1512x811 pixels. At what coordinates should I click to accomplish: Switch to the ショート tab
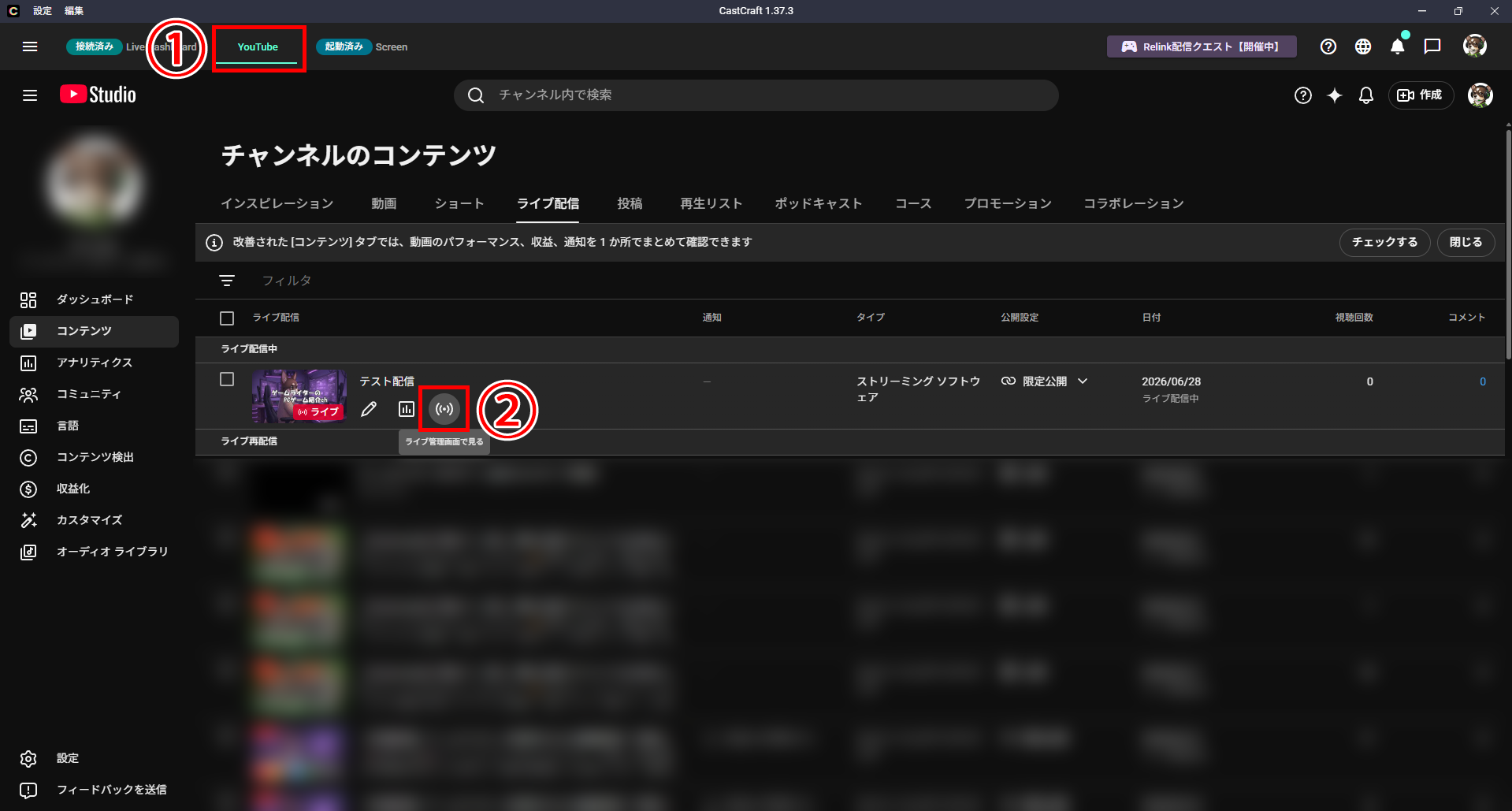tap(459, 203)
